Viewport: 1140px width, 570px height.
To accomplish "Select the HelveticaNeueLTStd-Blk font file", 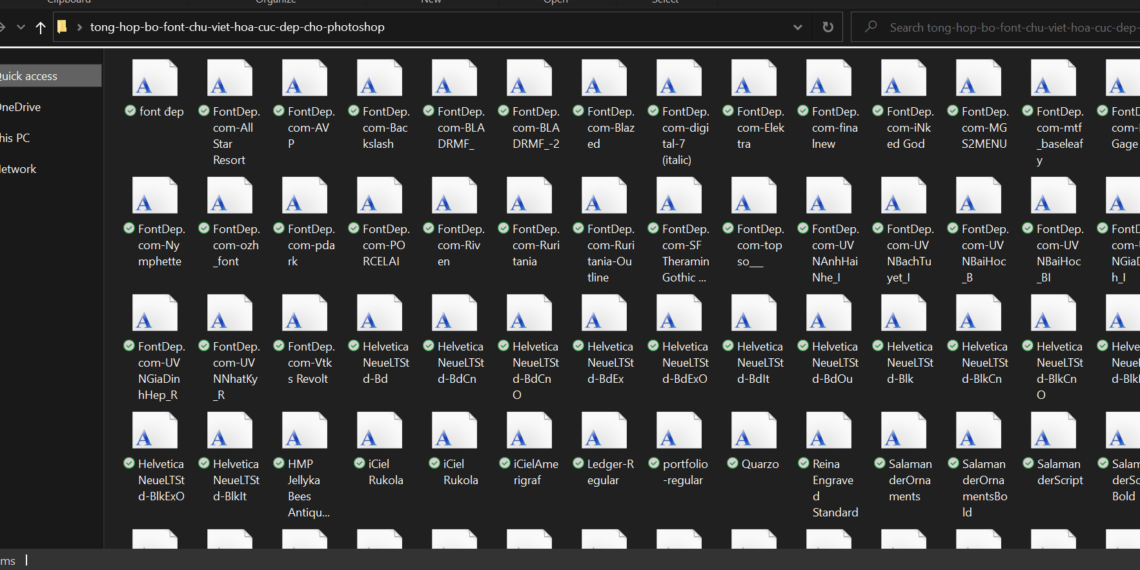I will tap(904, 313).
